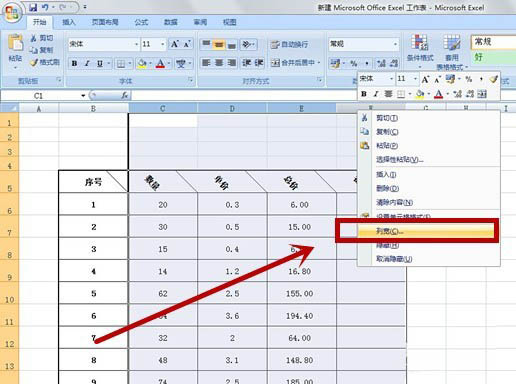Click the mini toolbar percent button
This screenshot has width=516, height=384.
coord(469,79)
